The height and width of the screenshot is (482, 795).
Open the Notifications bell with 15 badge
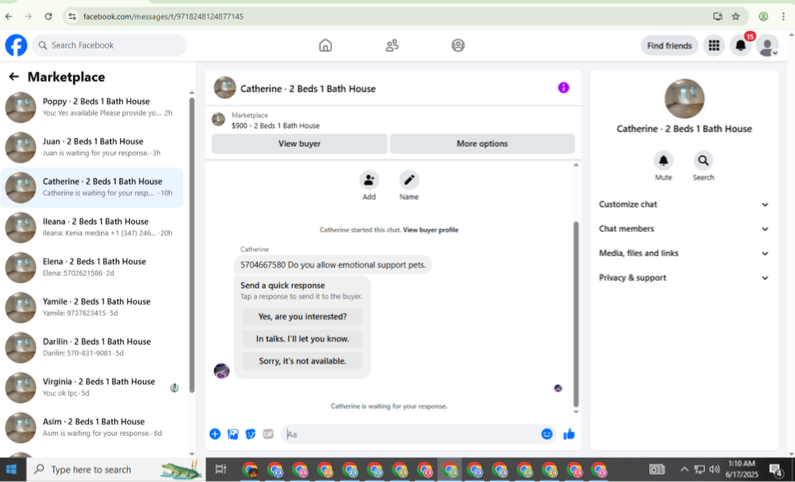(x=741, y=46)
